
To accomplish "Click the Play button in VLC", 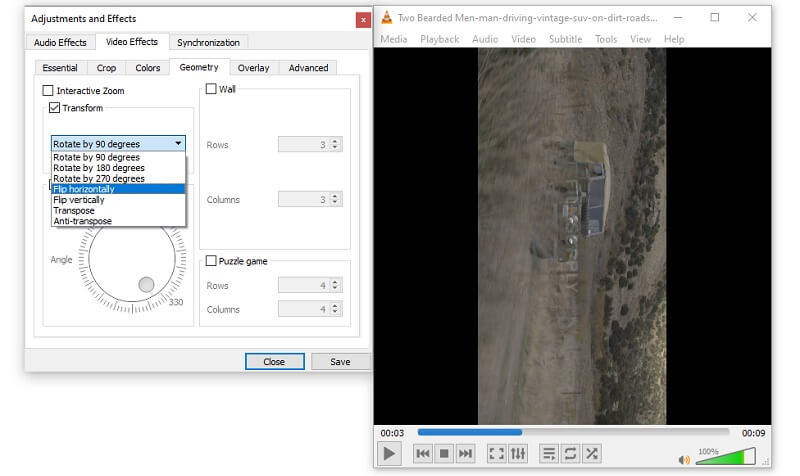I will click(389, 454).
